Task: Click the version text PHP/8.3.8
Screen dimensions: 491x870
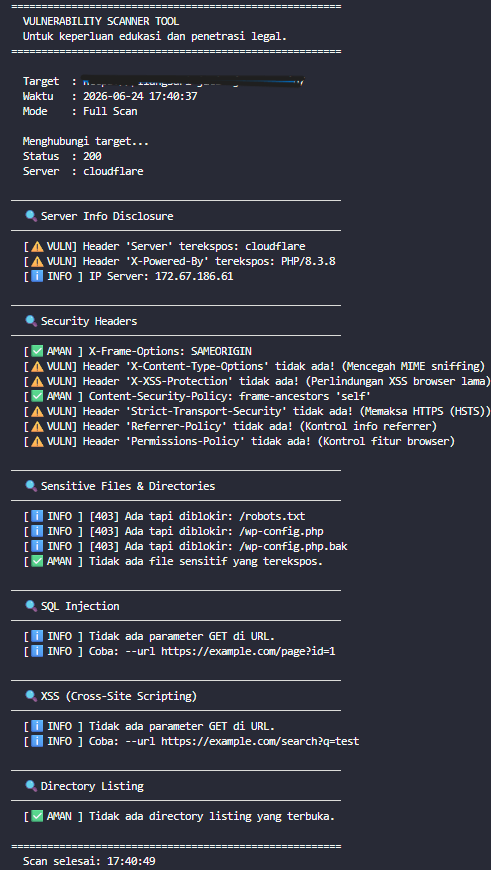Action: point(308,261)
